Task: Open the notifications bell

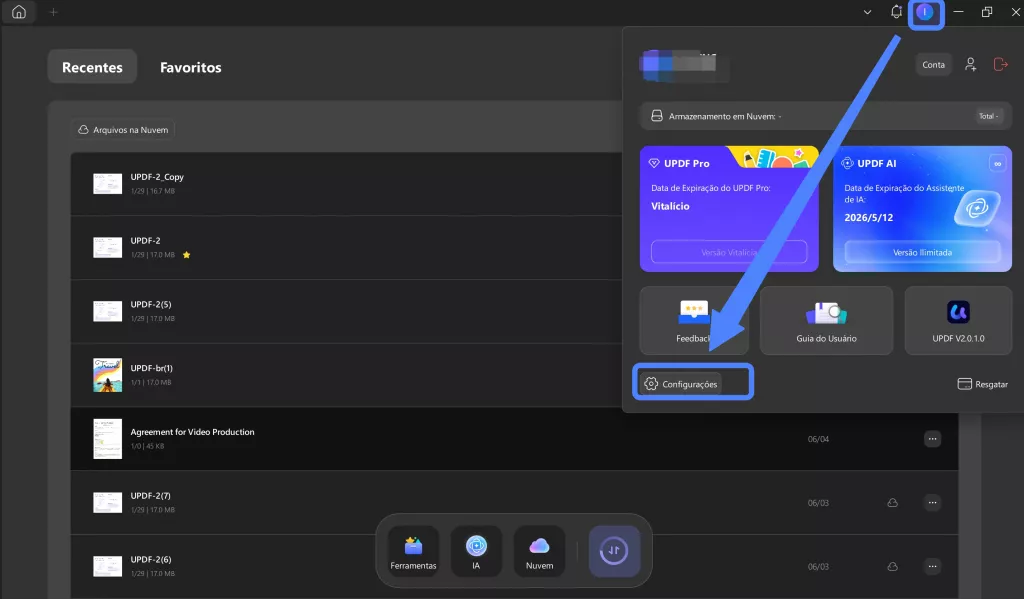Action: click(896, 12)
